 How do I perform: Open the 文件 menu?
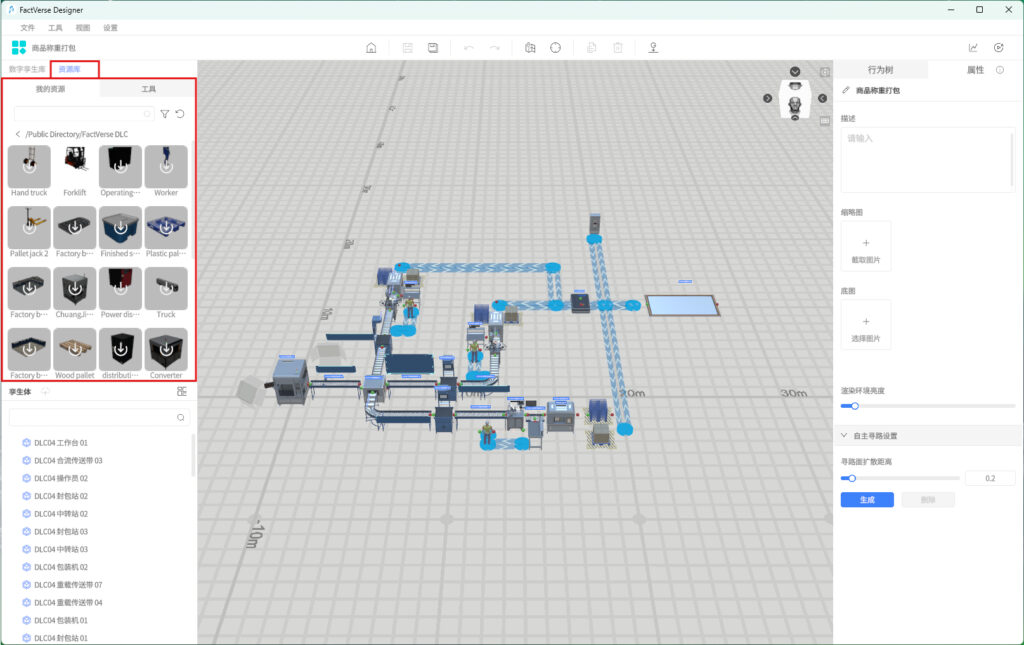pyautogui.click(x=27, y=28)
